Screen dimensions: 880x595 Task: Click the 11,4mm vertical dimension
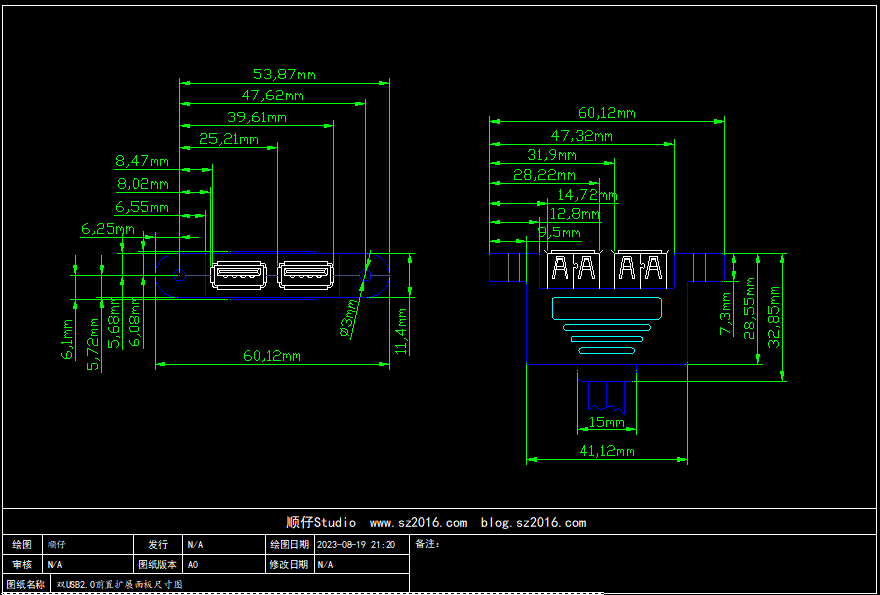(402, 331)
